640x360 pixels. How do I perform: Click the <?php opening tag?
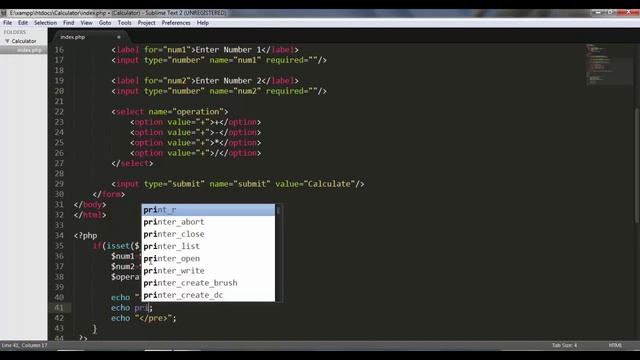86,236
